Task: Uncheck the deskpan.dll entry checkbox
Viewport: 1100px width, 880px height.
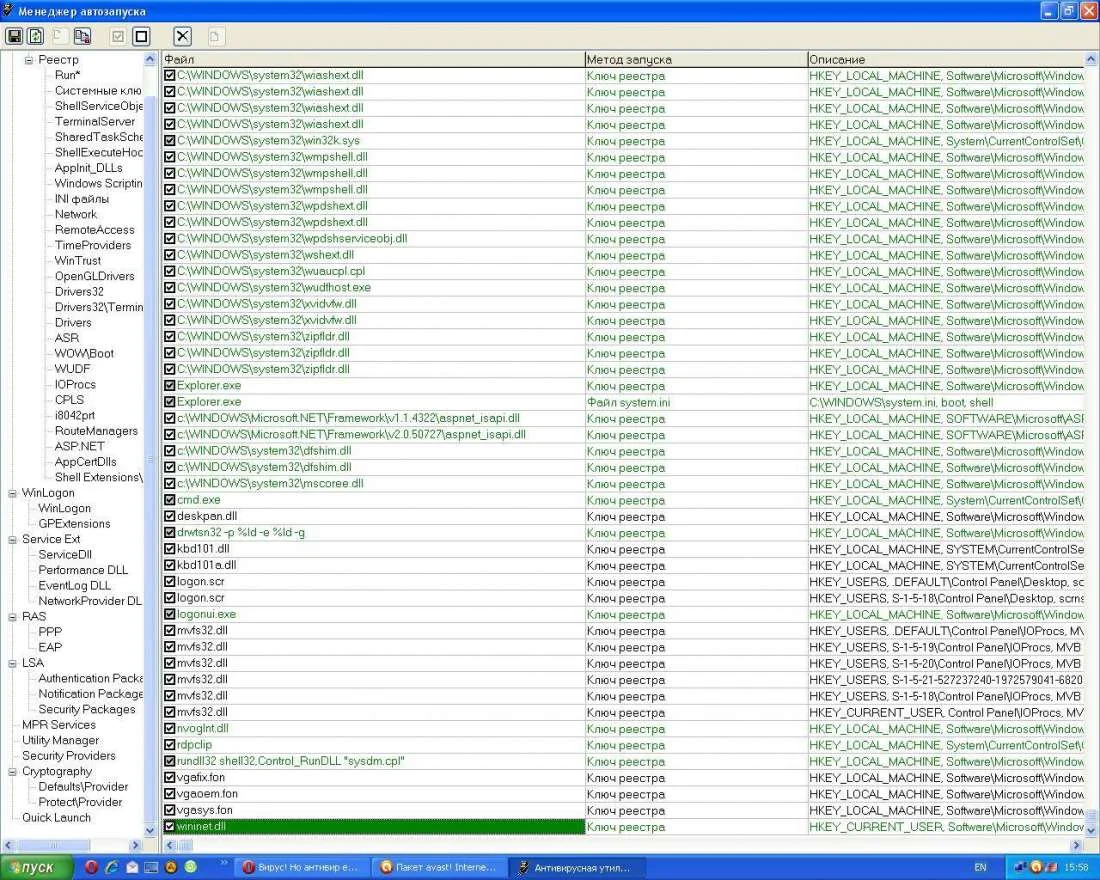Action: (169, 516)
